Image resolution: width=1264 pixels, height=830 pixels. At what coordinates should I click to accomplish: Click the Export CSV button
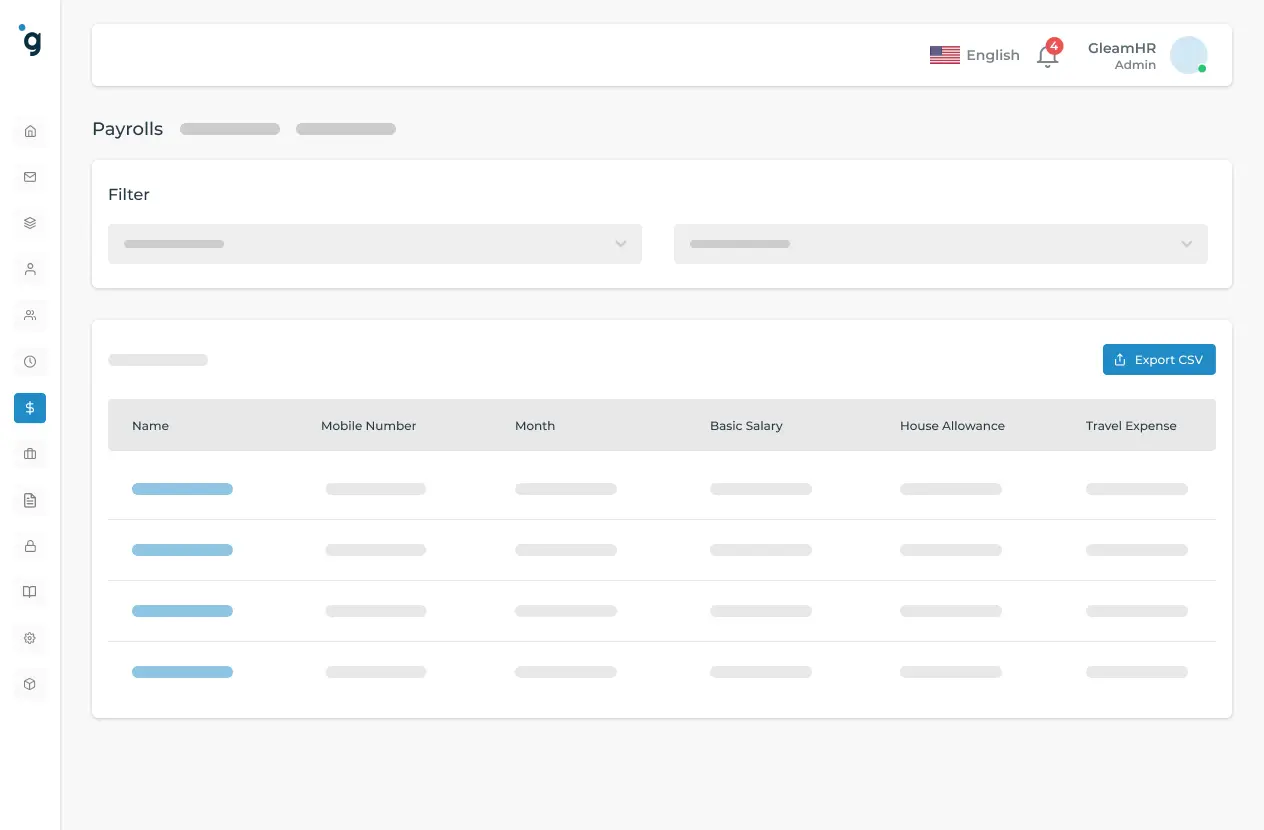(x=1159, y=360)
